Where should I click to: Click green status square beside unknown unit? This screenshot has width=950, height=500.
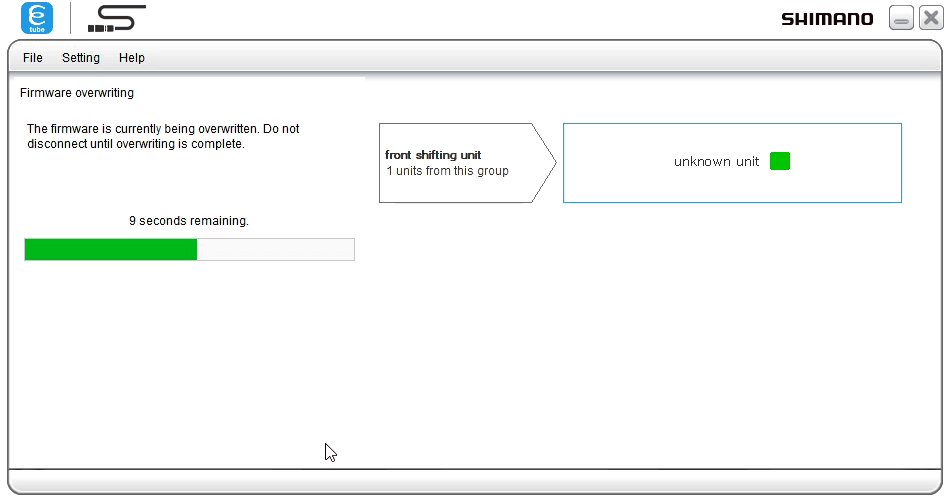point(780,161)
